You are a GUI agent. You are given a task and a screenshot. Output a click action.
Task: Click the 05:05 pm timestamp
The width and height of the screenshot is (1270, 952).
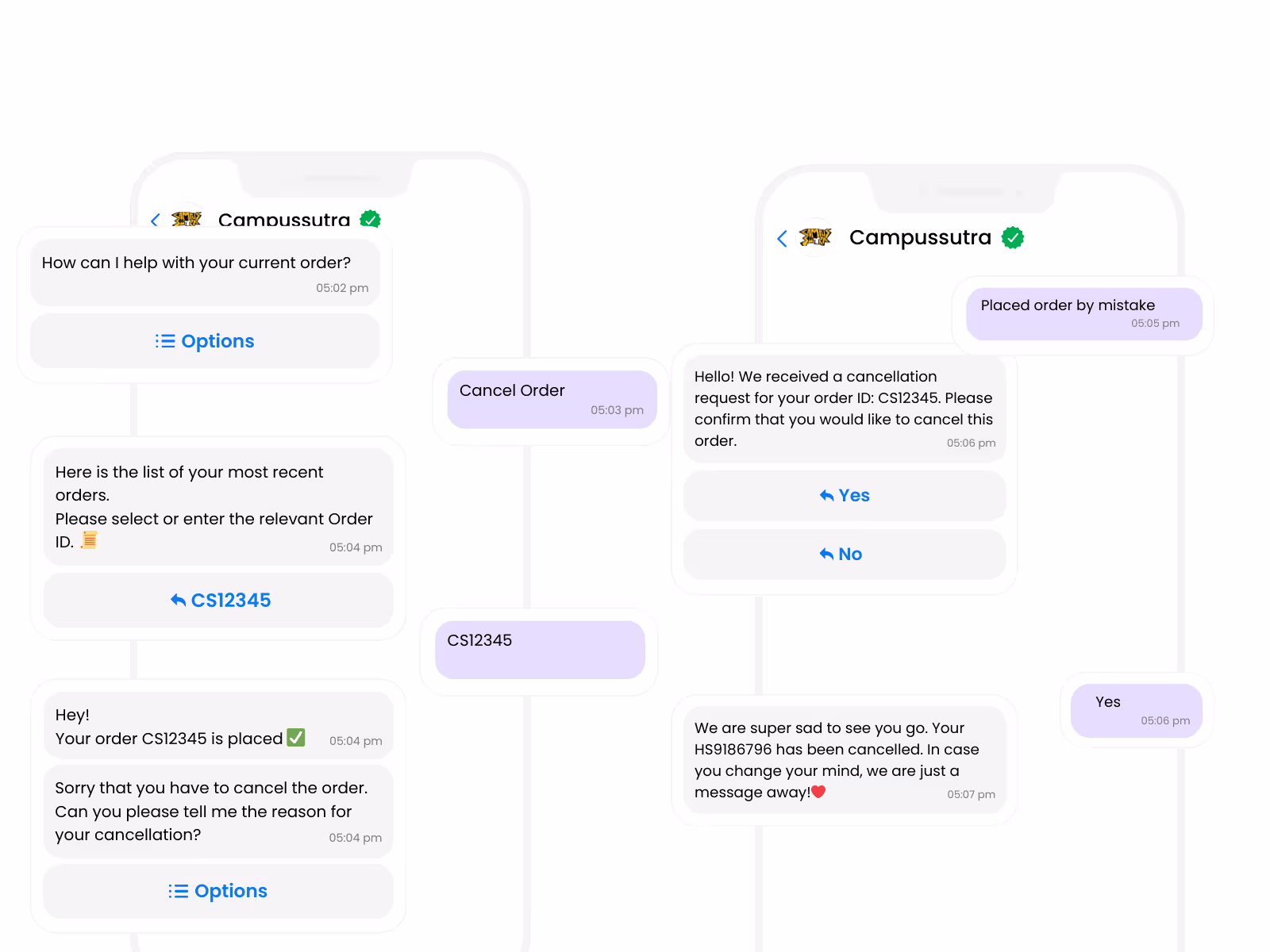coord(1155,323)
